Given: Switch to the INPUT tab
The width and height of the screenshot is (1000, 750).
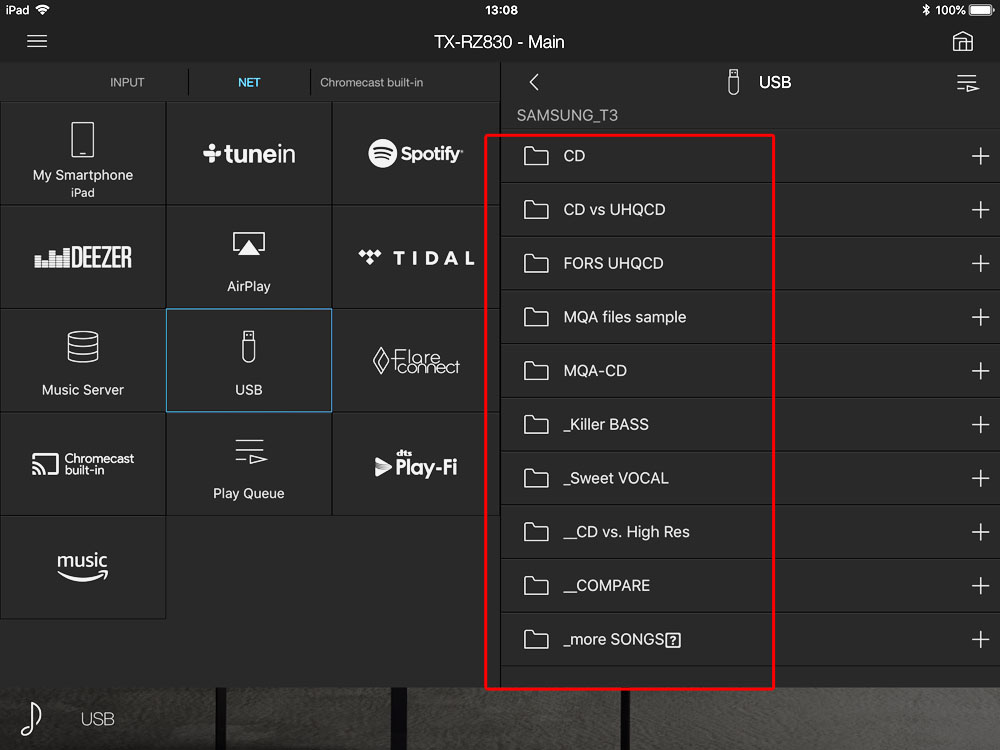Looking at the screenshot, I should point(127,82).
